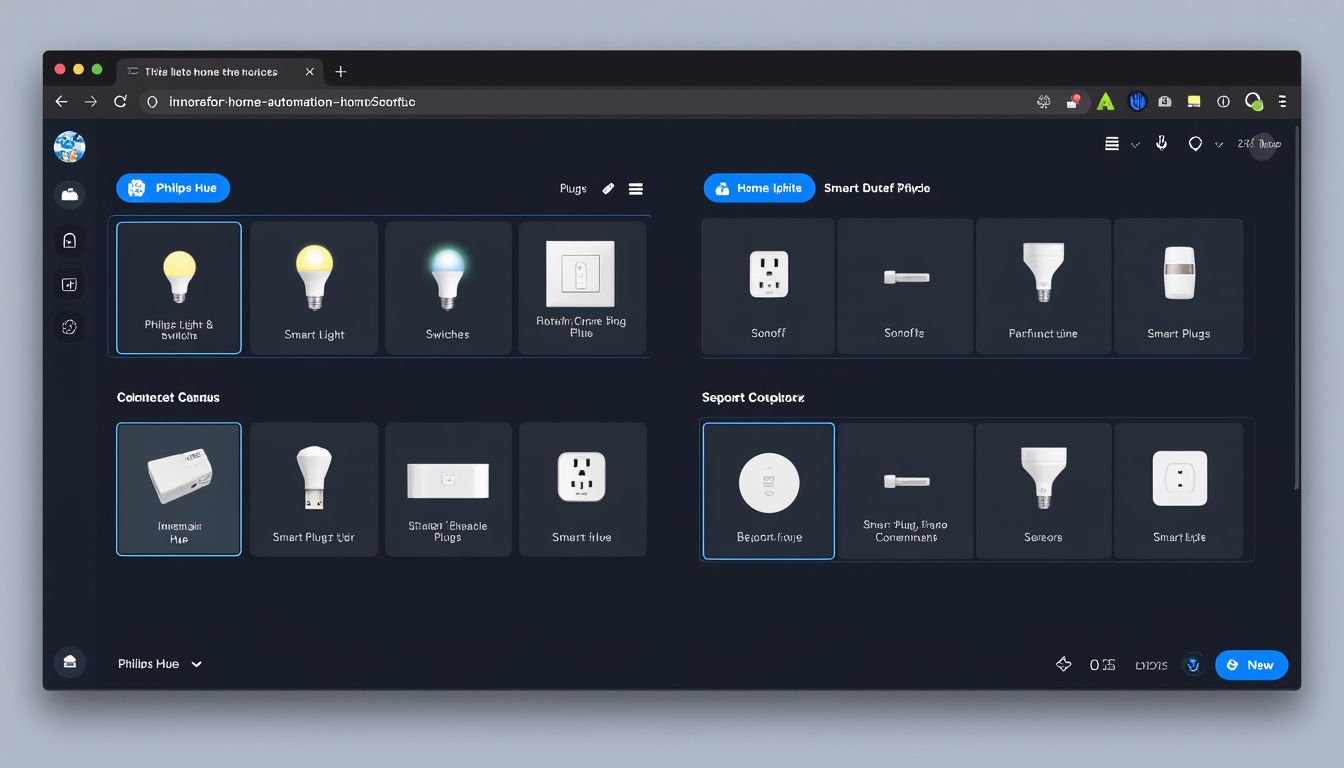The height and width of the screenshot is (768, 1344).
Task: Click the page vertical scrollbar on the right
Action: click(1296, 305)
